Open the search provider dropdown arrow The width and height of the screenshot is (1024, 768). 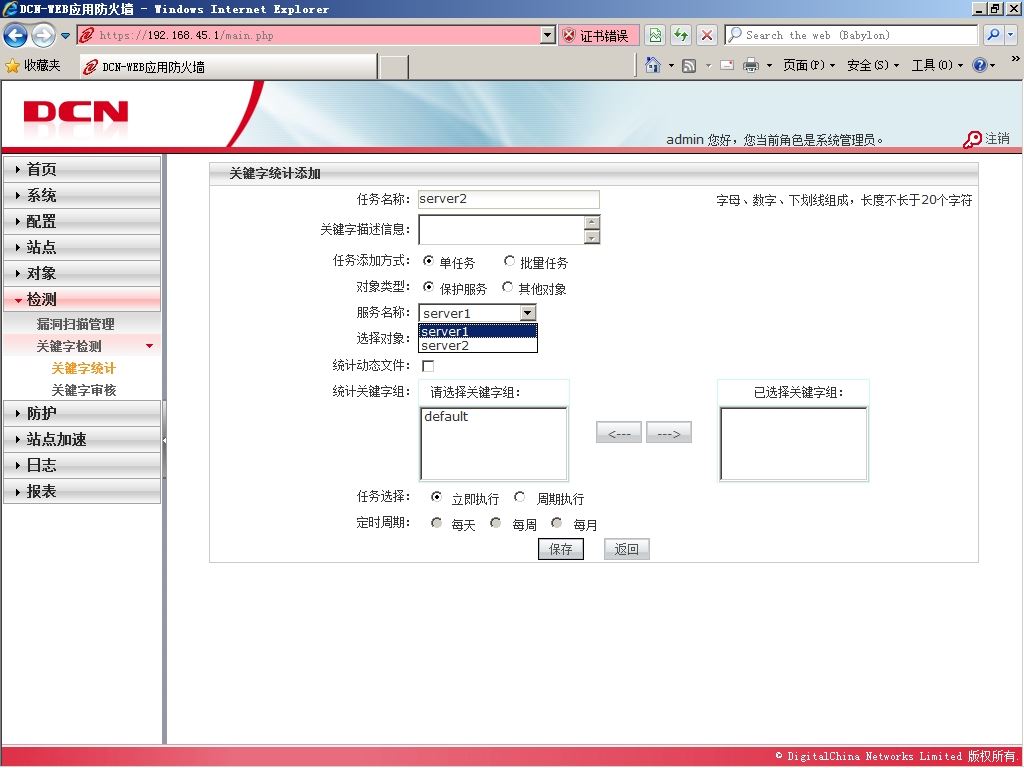click(1011, 35)
